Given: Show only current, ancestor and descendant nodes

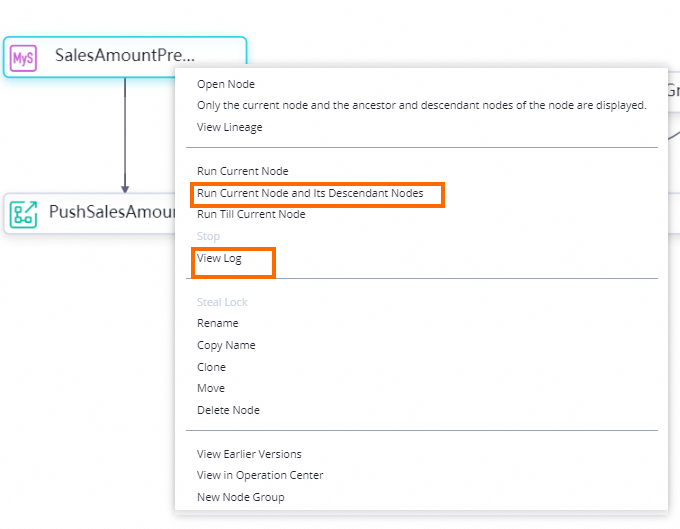Looking at the screenshot, I should tap(421, 105).
